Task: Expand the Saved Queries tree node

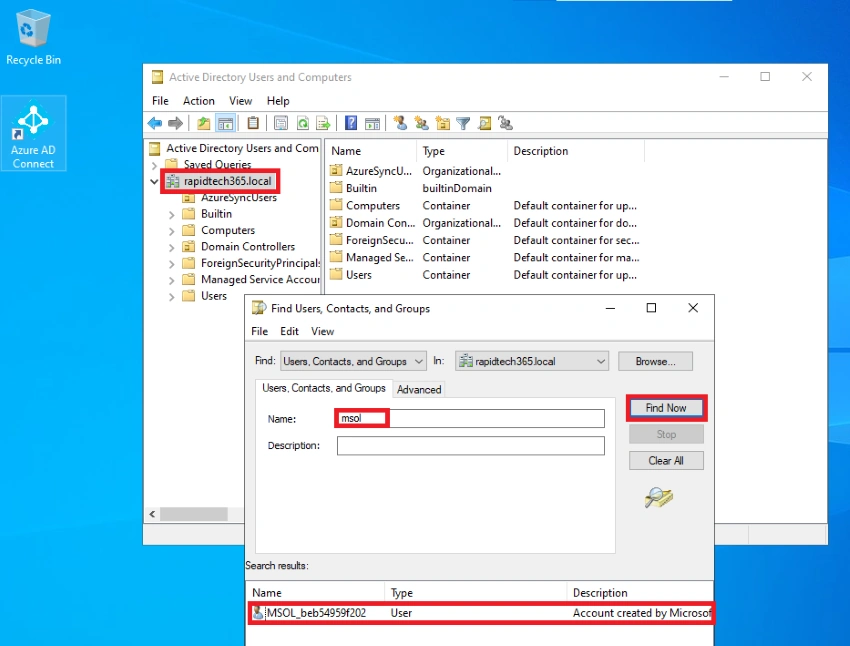Action: [154, 165]
